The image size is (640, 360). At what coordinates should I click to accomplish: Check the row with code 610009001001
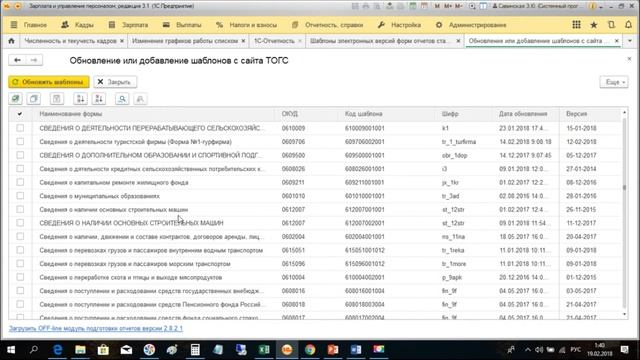pyautogui.click(x=20, y=128)
